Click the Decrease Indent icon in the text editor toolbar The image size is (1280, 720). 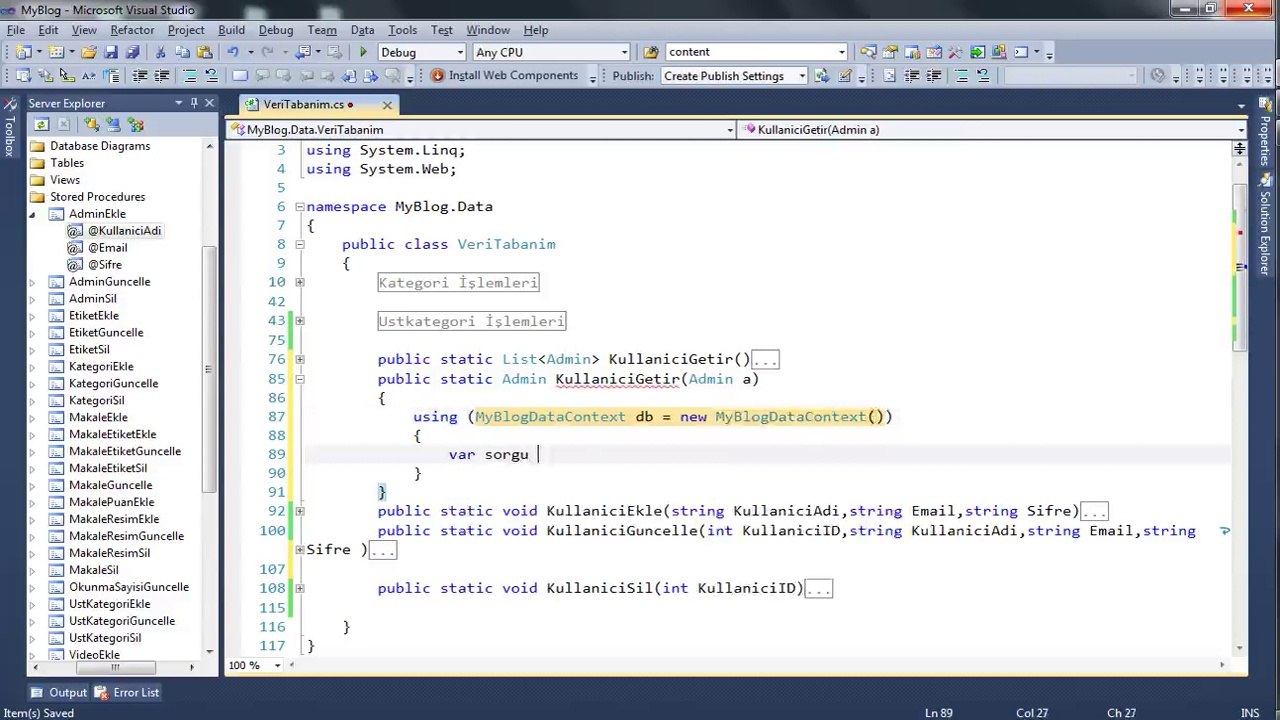[x=140, y=76]
